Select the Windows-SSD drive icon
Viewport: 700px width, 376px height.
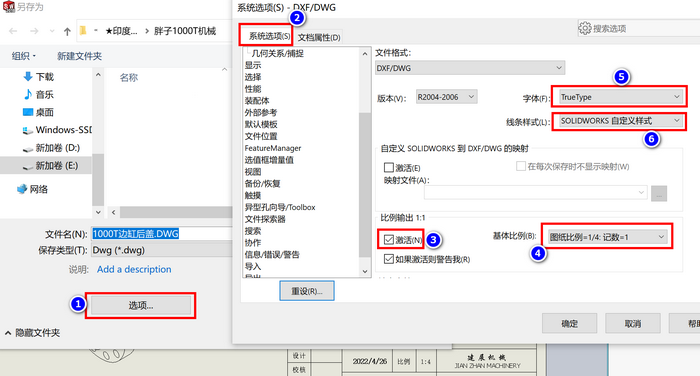[x=28, y=130]
